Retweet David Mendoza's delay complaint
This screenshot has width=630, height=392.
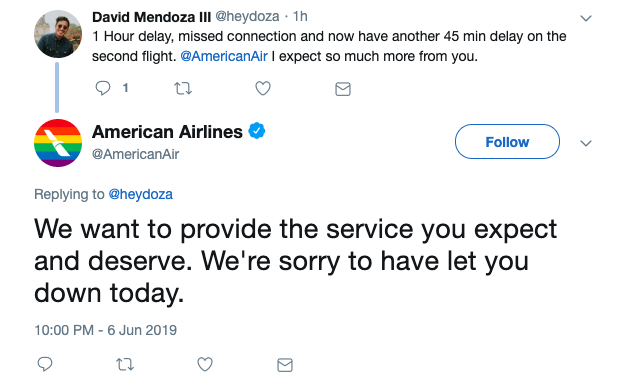pyautogui.click(x=183, y=88)
